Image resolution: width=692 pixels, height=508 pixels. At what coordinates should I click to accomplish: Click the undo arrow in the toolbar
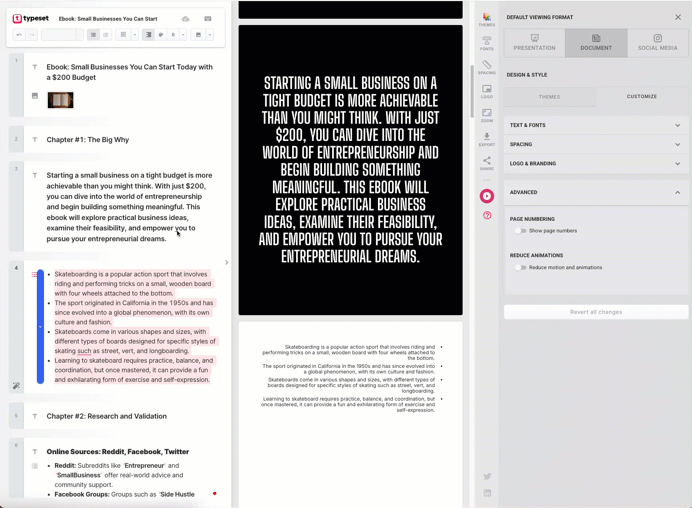[x=19, y=34]
